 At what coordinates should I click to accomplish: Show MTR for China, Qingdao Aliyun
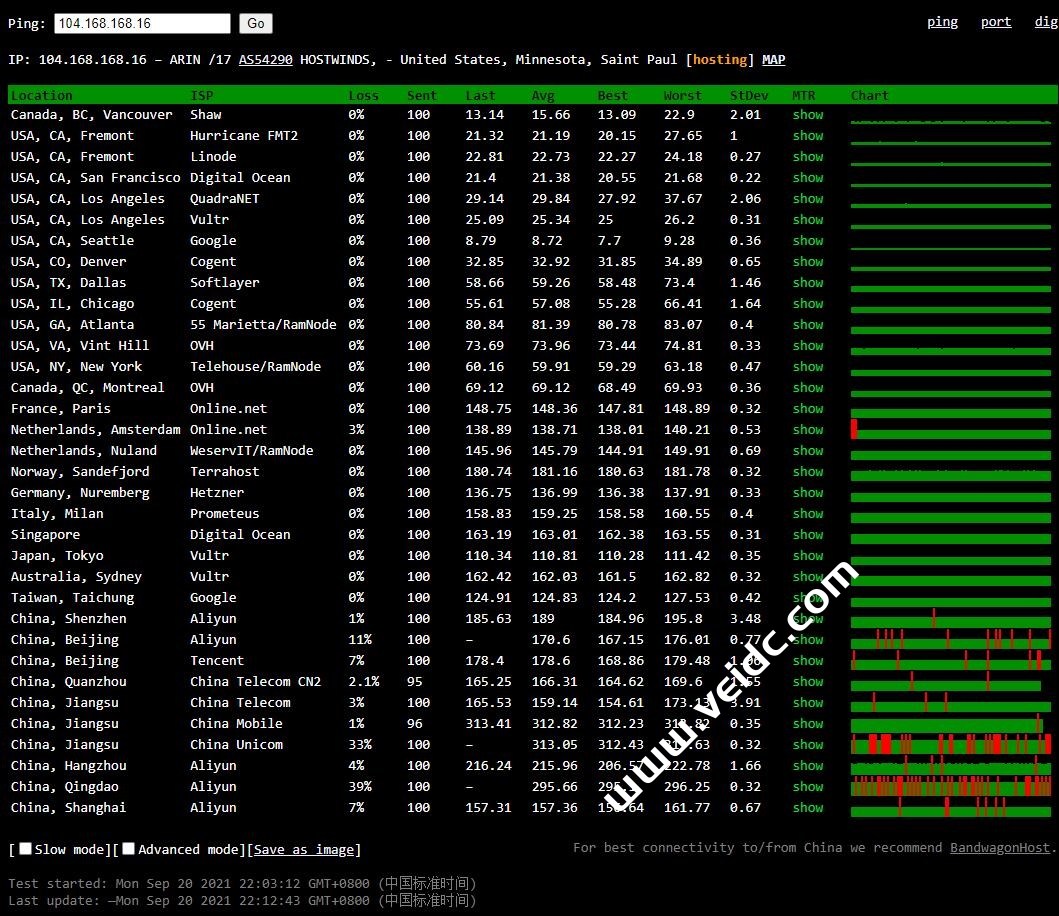click(808, 787)
